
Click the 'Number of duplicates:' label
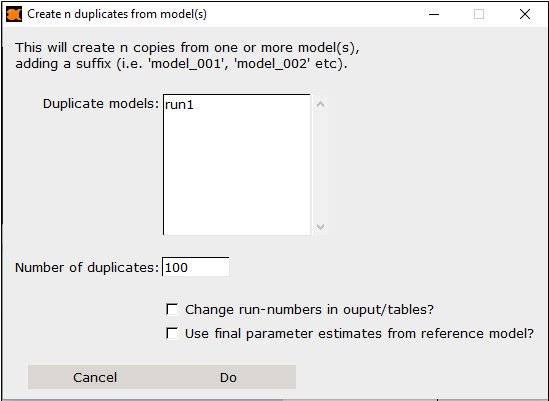click(87, 268)
